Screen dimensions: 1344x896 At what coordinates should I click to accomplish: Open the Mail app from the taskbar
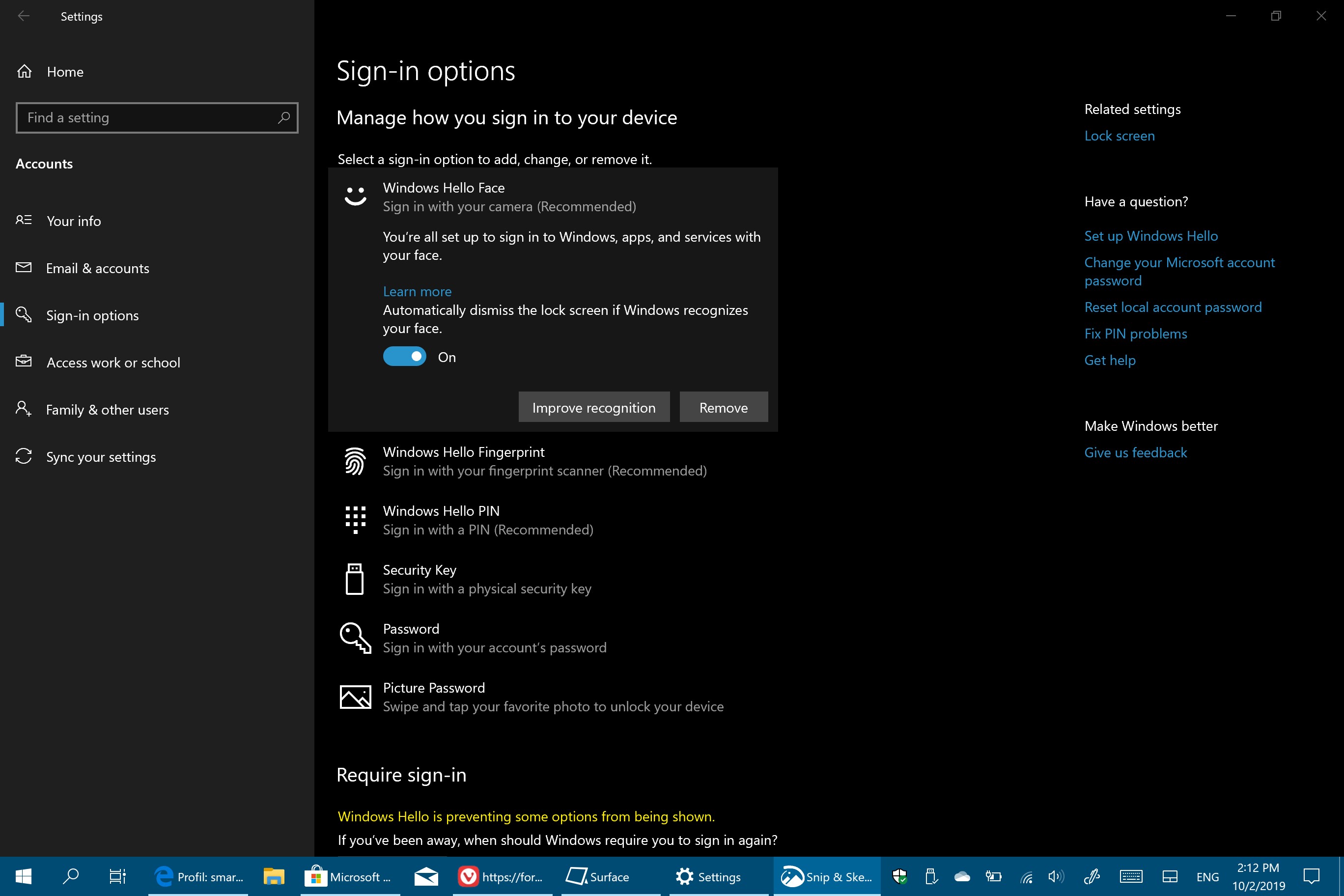426,876
